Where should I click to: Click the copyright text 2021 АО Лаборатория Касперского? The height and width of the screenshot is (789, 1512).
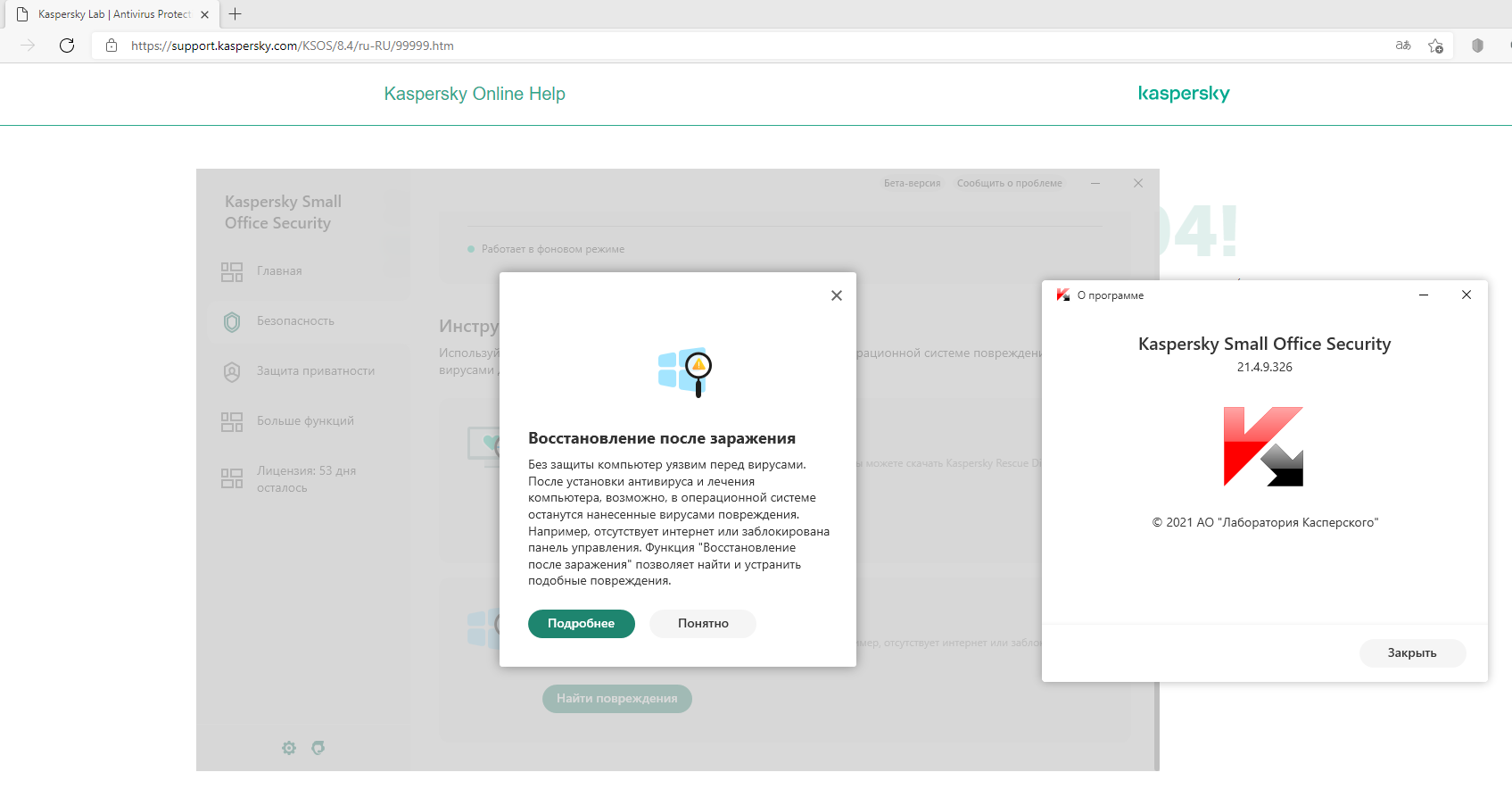click(x=1265, y=523)
